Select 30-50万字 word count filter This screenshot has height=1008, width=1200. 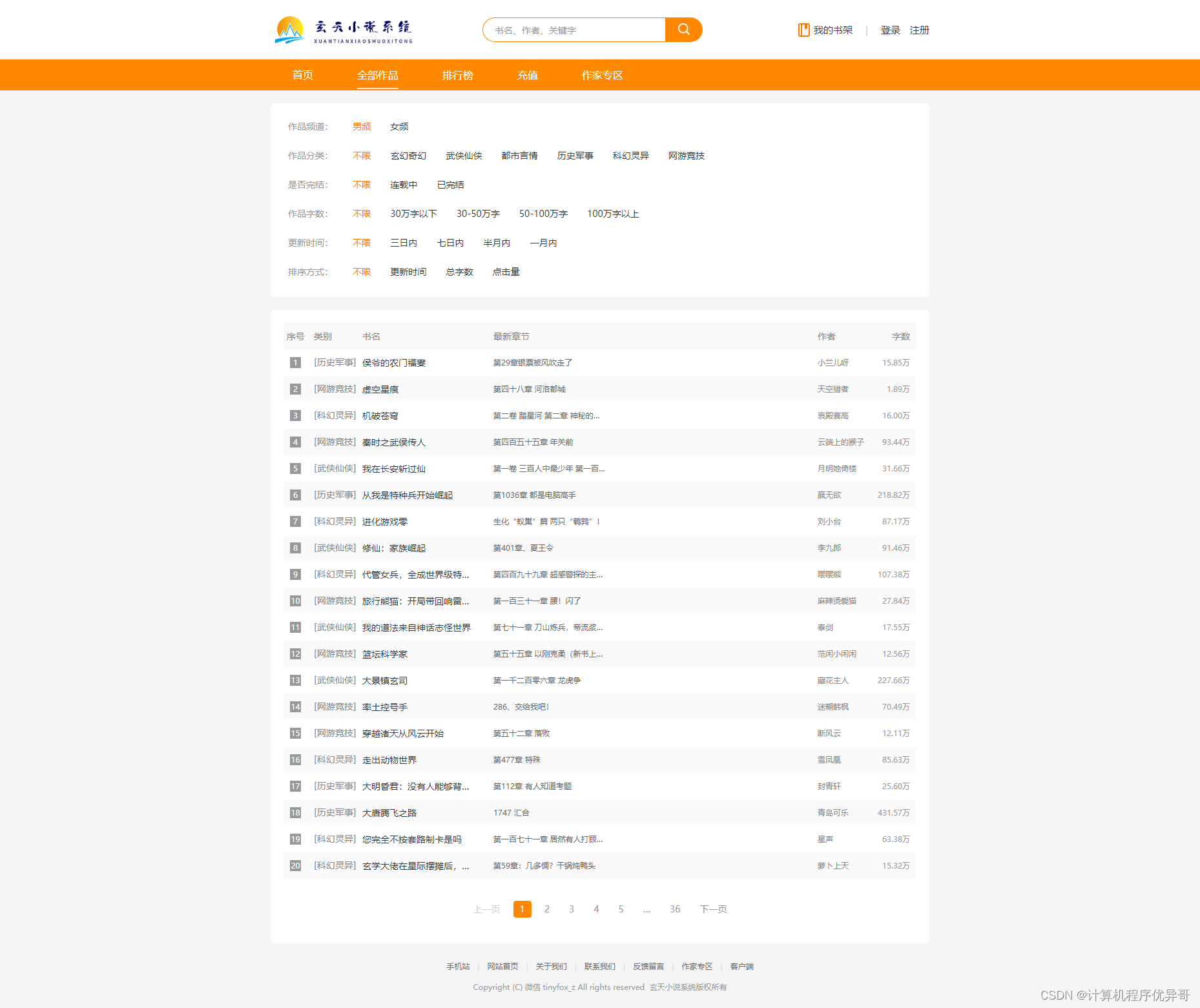pyautogui.click(x=478, y=214)
